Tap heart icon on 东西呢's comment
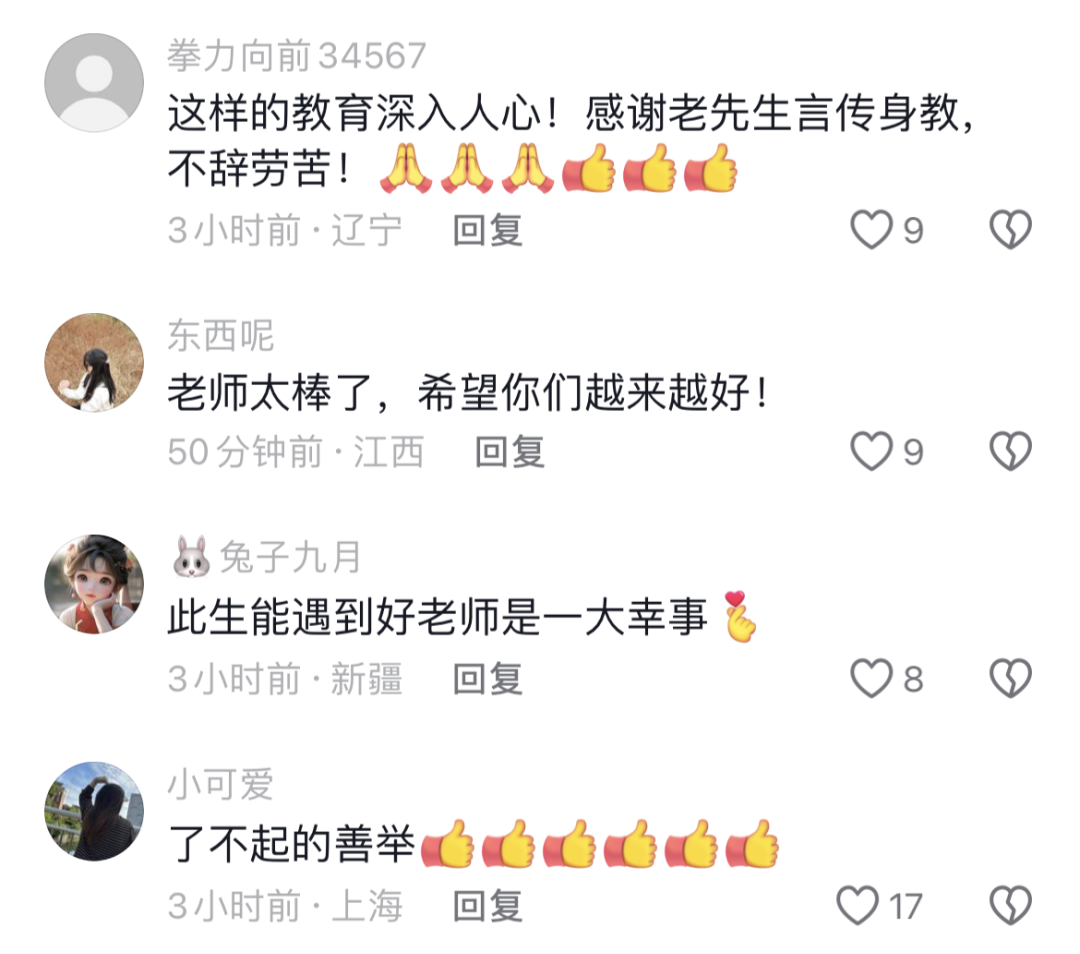 (x=871, y=451)
